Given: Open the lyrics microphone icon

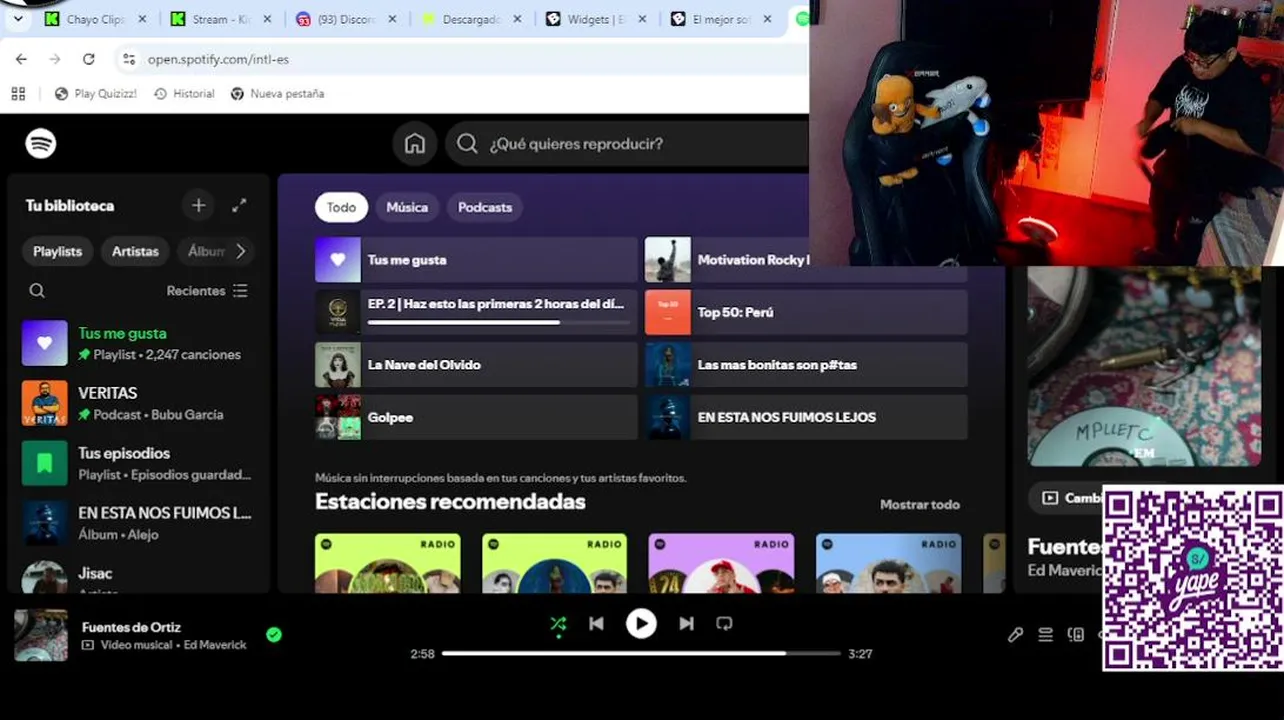Looking at the screenshot, I should point(1015,634).
